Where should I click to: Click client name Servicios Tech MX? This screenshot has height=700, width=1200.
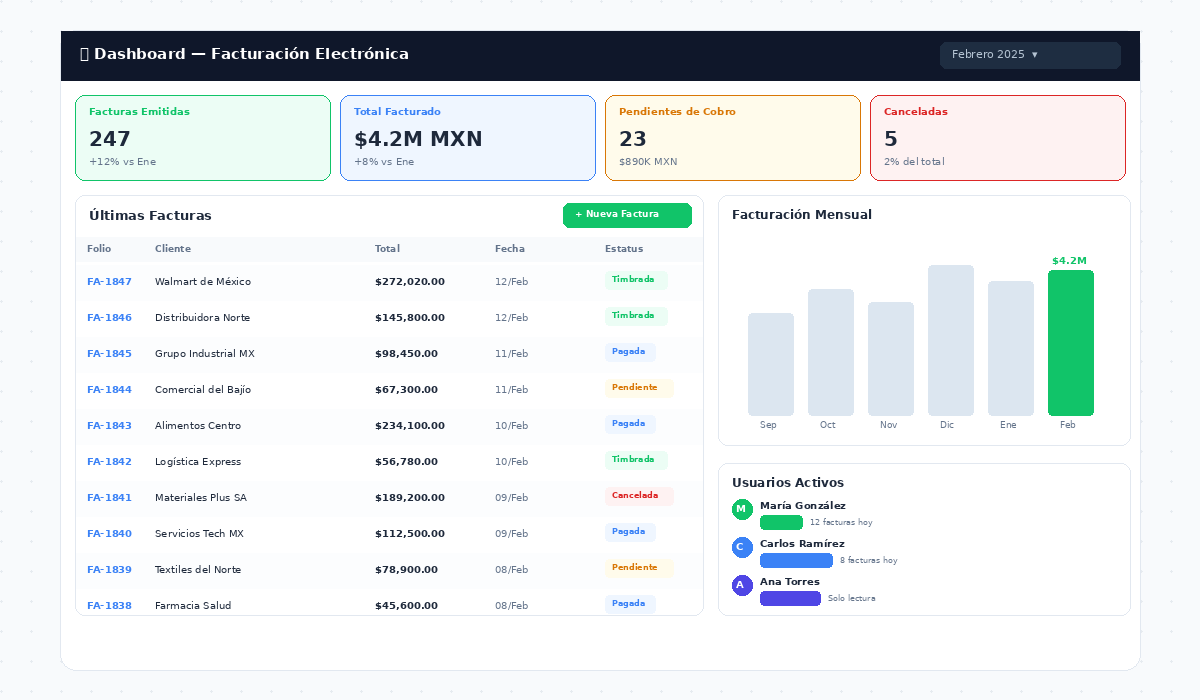199,534
